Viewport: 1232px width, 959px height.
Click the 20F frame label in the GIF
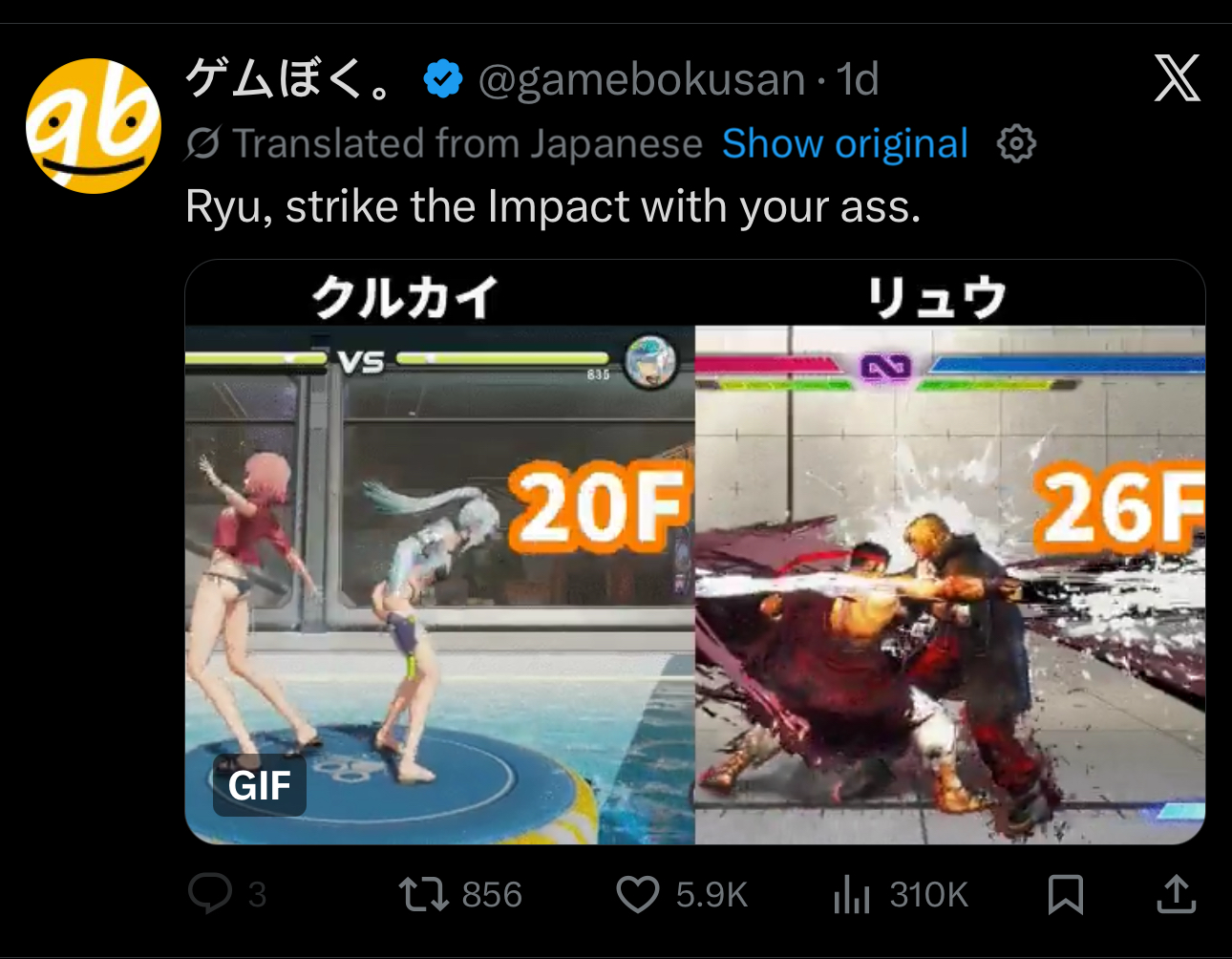coord(600,506)
